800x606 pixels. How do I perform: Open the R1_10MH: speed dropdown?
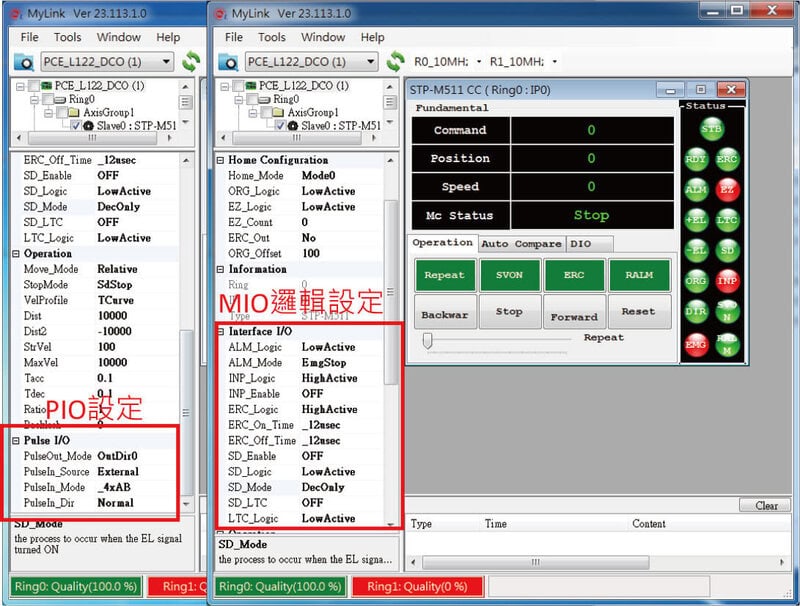pyautogui.click(x=555, y=62)
